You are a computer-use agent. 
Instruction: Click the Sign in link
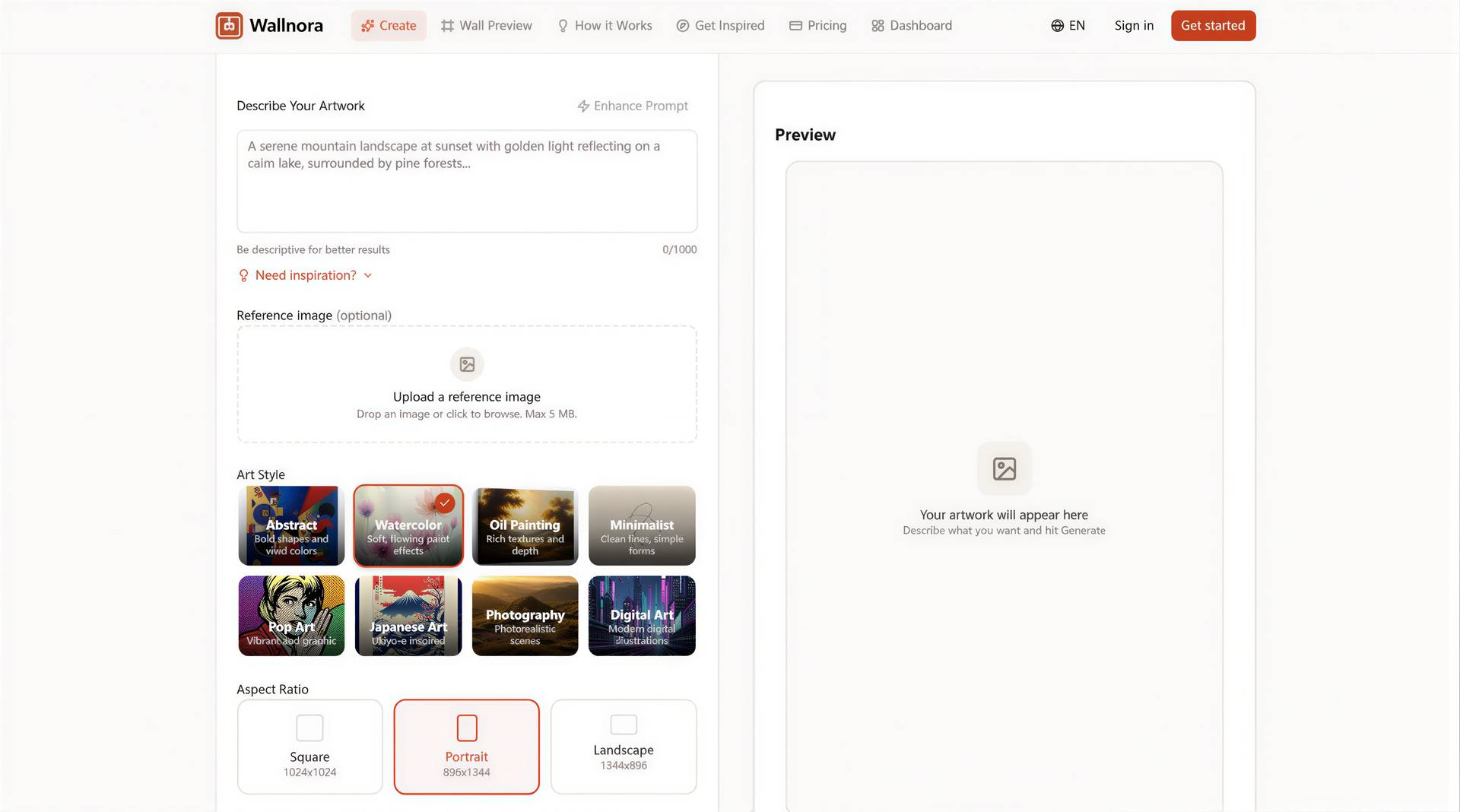pyautogui.click(x=1134, y=26)
